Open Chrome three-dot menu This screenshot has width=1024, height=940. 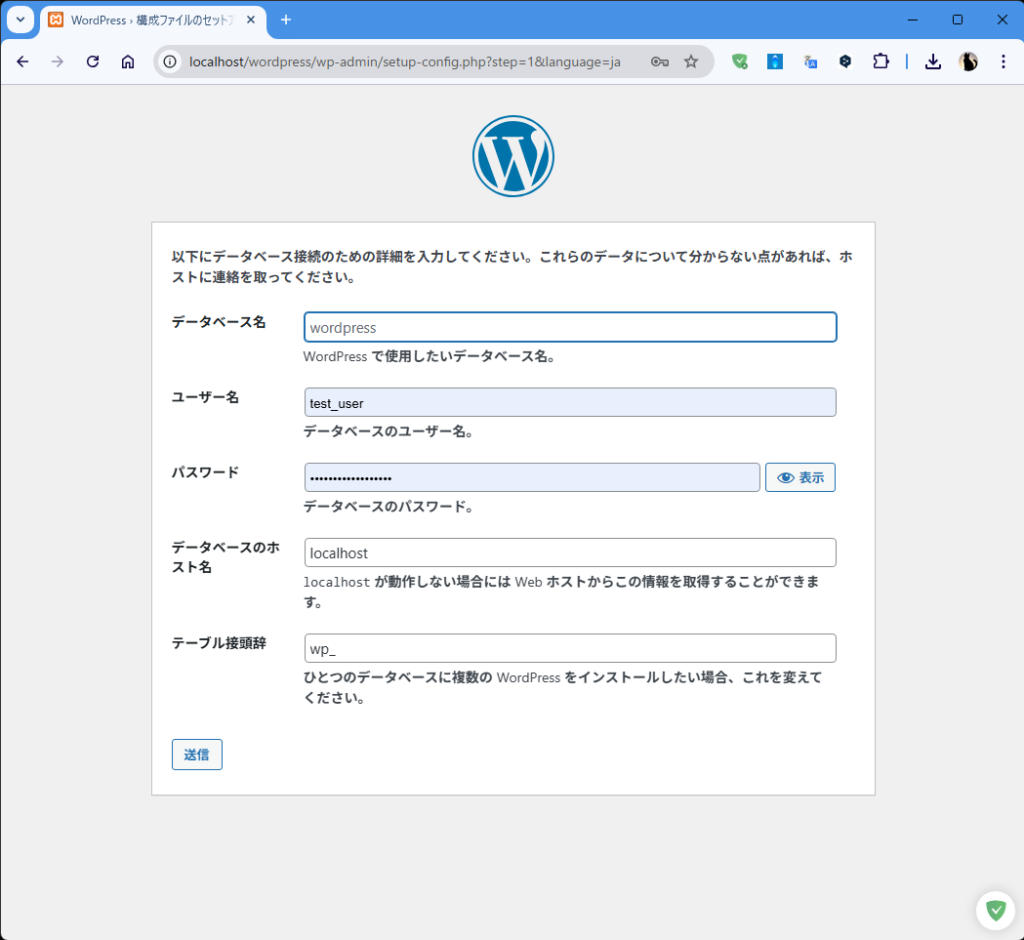[1003, 61]
